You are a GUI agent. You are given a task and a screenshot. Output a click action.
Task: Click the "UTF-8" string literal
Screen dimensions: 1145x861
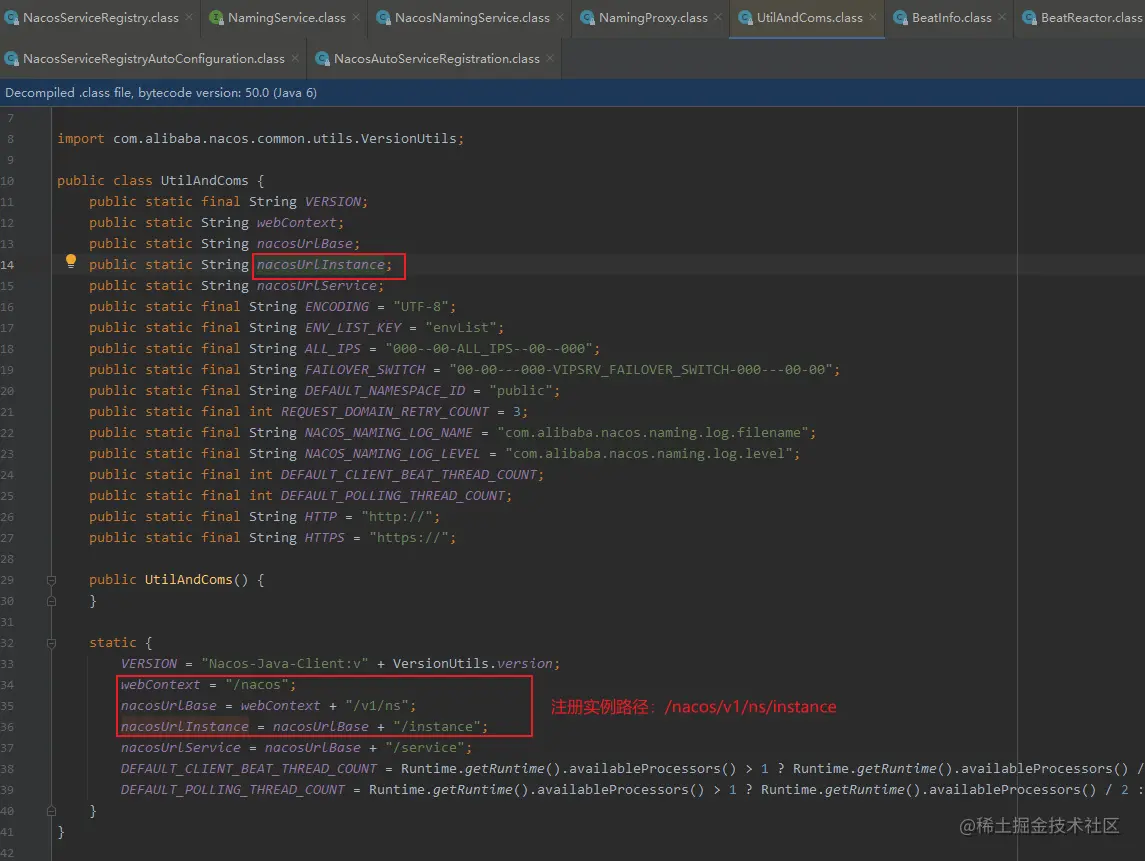(x=421, y=307)
